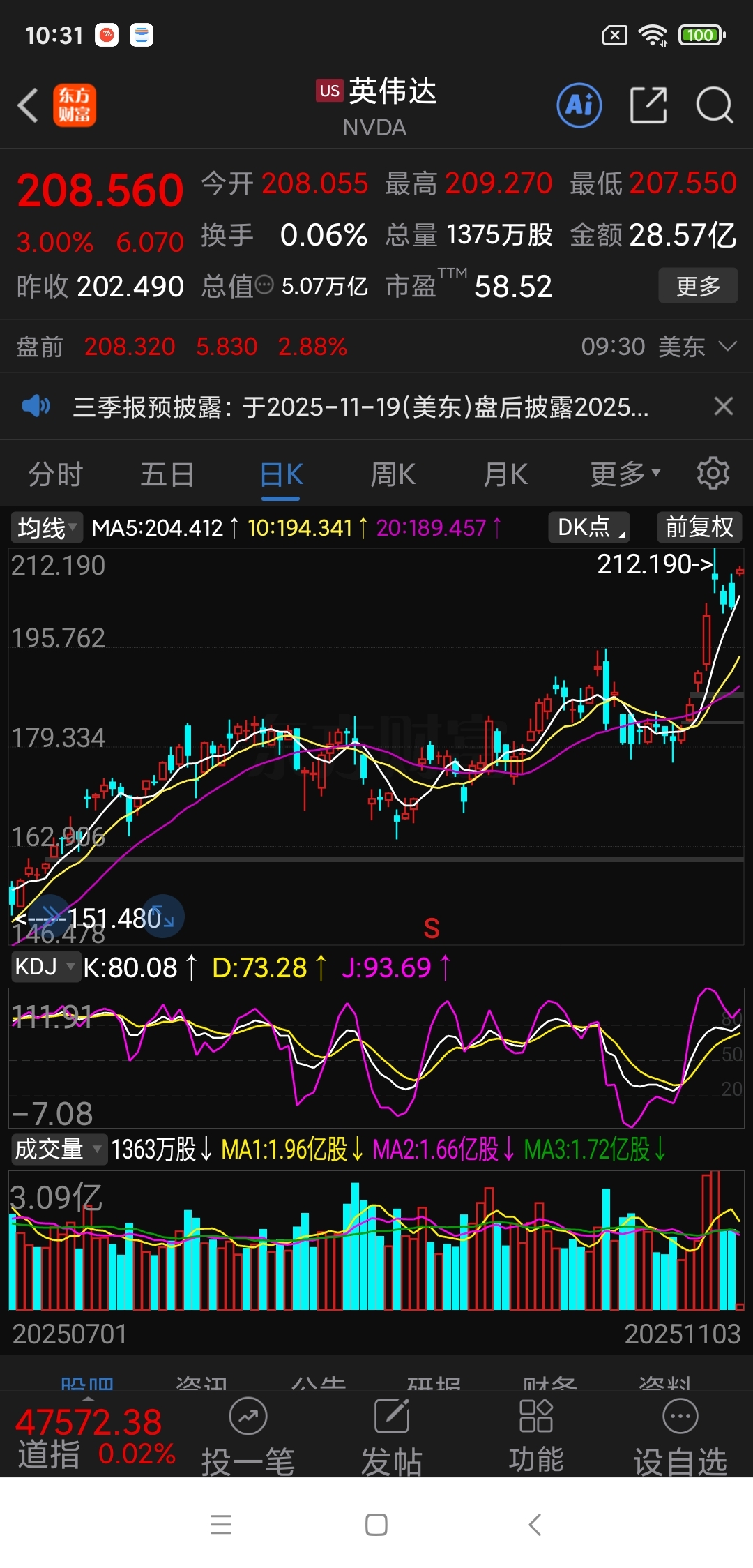Tap the MA1:1.96亿股 volume label
Image resolution: width=753 pixels, height=1568 pixels.
tap(292, 1149)
